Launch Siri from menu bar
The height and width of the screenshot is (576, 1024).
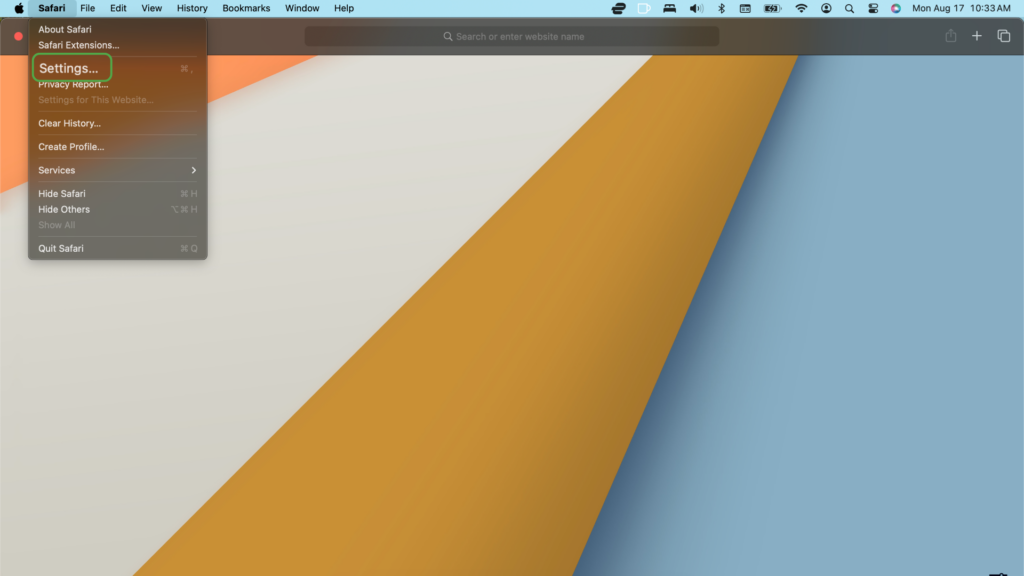pyautogui.click(x=896, y=8)
